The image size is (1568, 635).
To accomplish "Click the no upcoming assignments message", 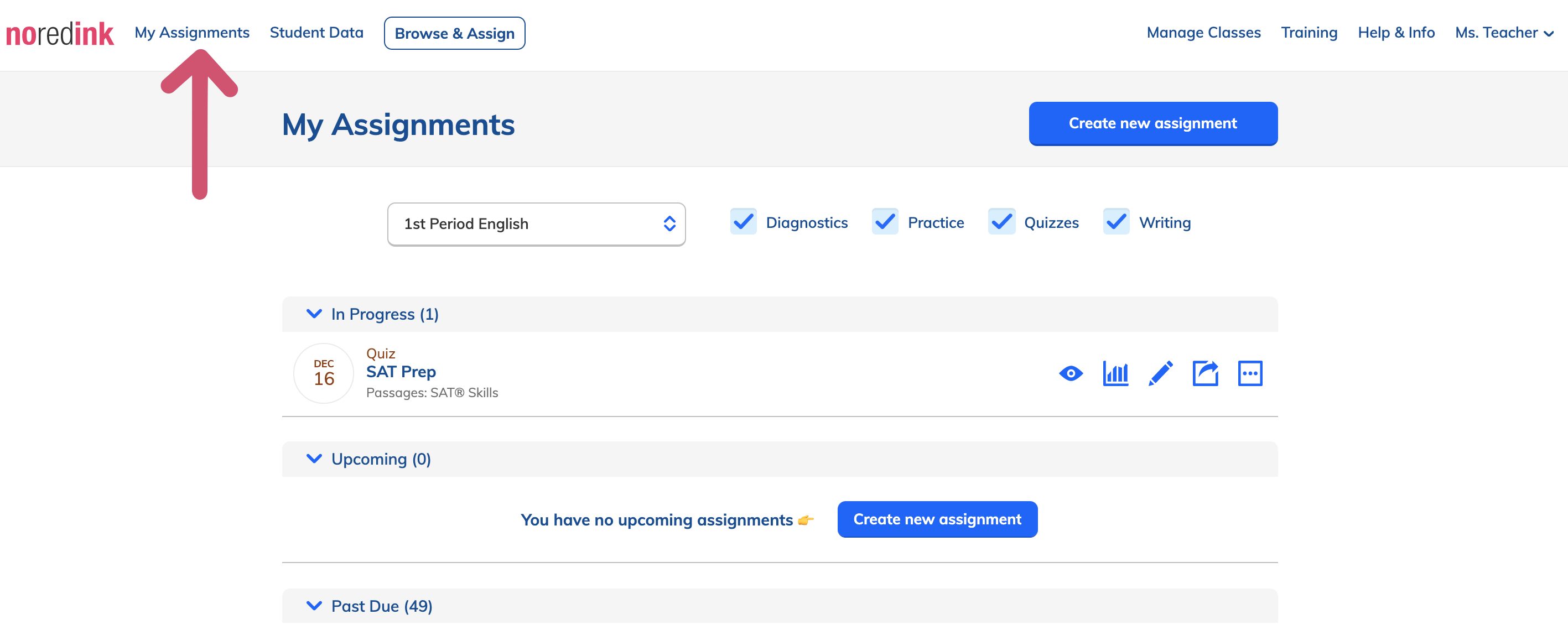I will [x=667, y=520].
